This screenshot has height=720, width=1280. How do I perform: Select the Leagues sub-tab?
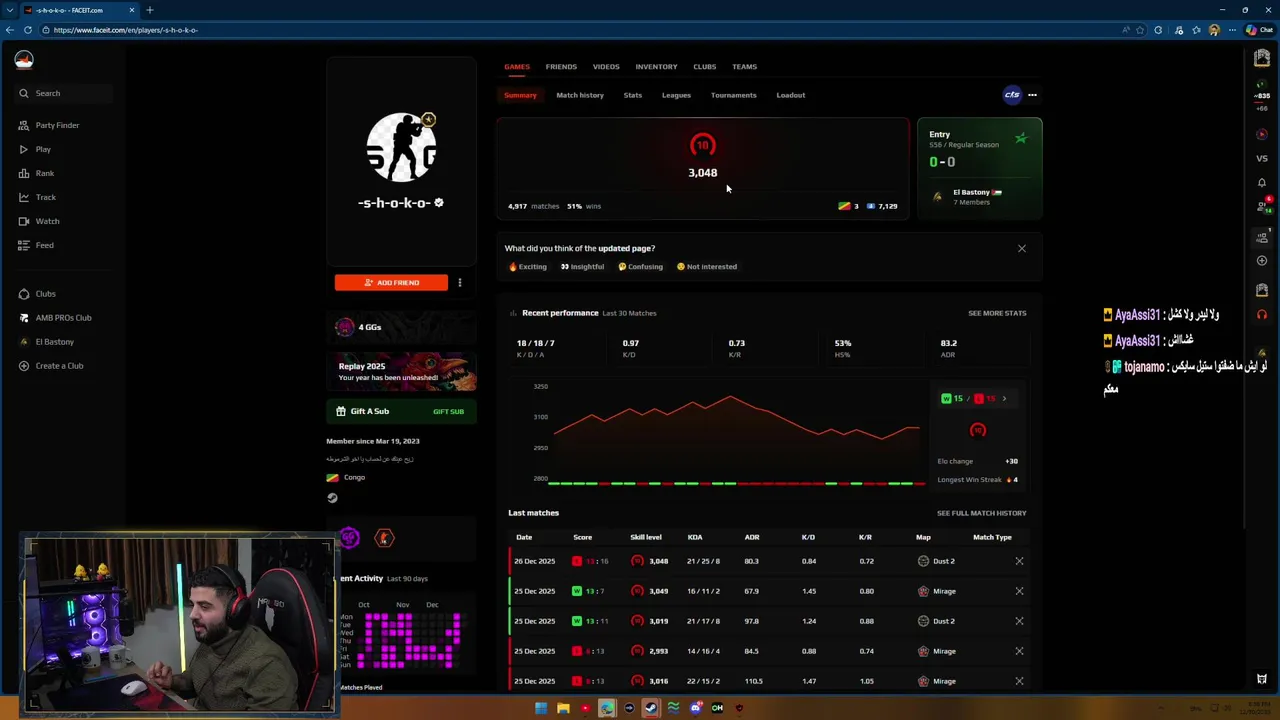pyautogui.click(x=676, y=95)
